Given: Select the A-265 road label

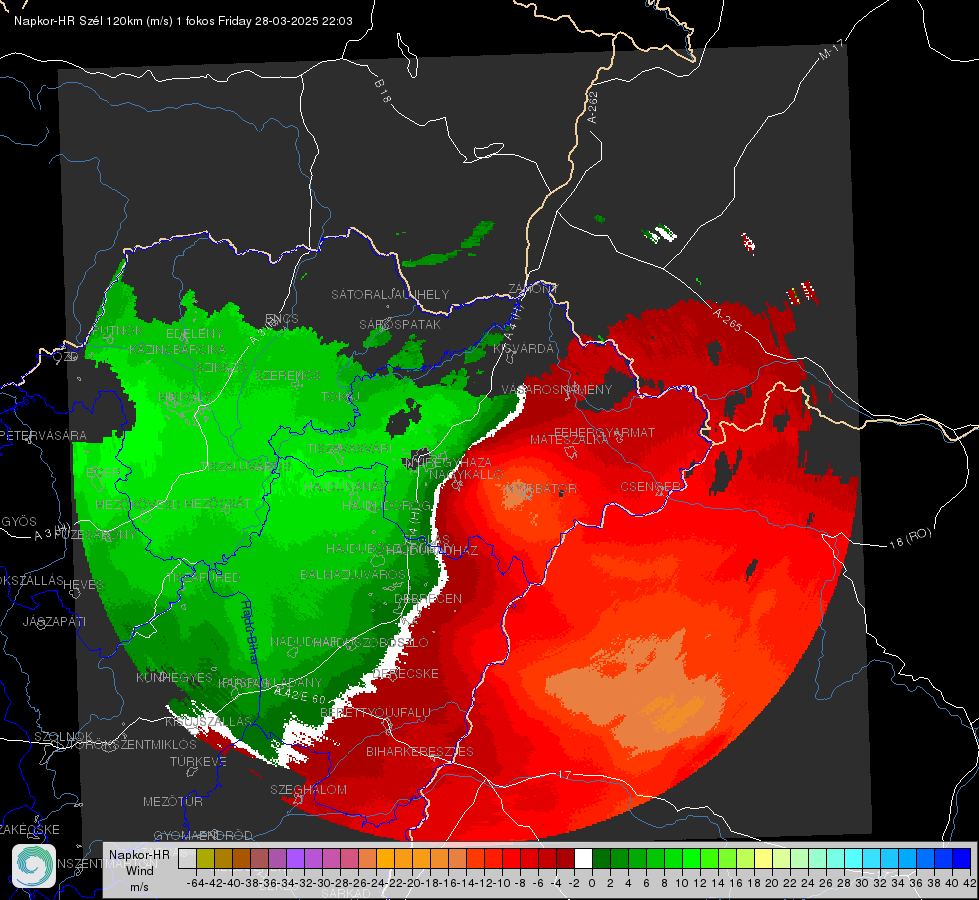Looking at the screenshot, I should (x=727, y=320).
